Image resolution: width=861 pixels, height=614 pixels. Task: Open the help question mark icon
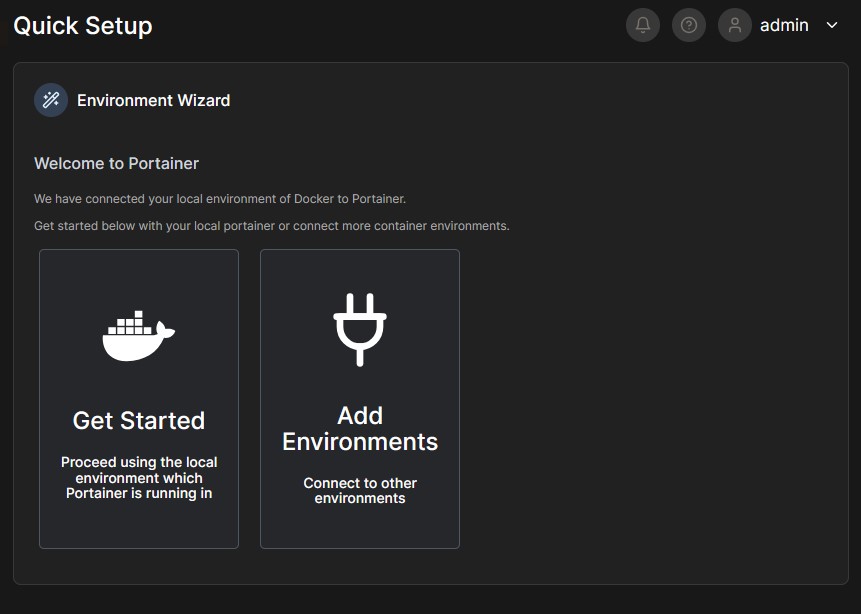tap(689, 25)
